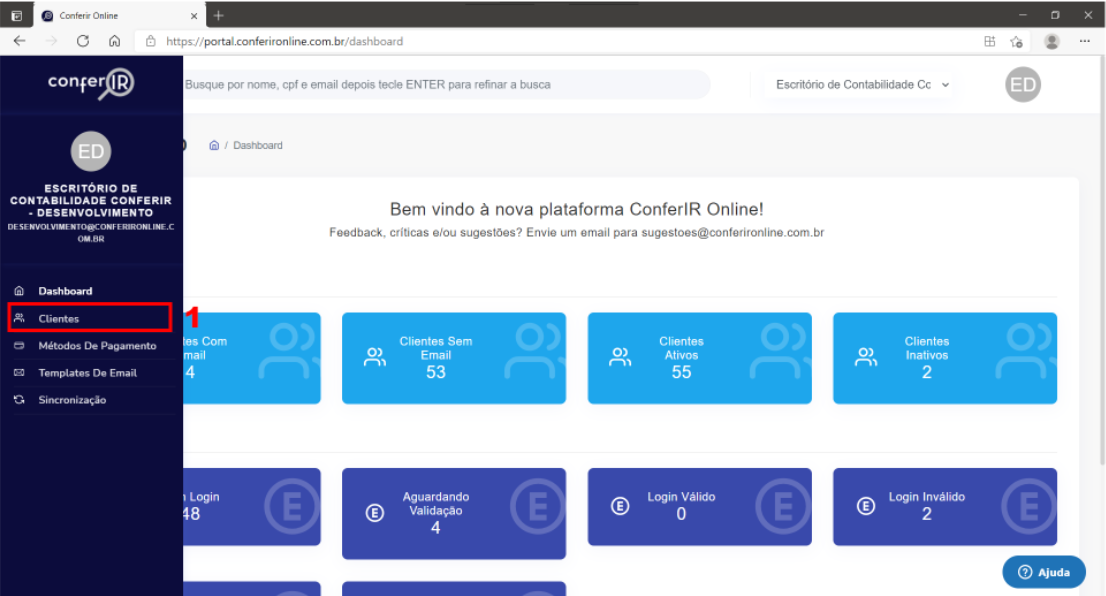
Task: Open the Login Inválido card
Action: [944, 506]
